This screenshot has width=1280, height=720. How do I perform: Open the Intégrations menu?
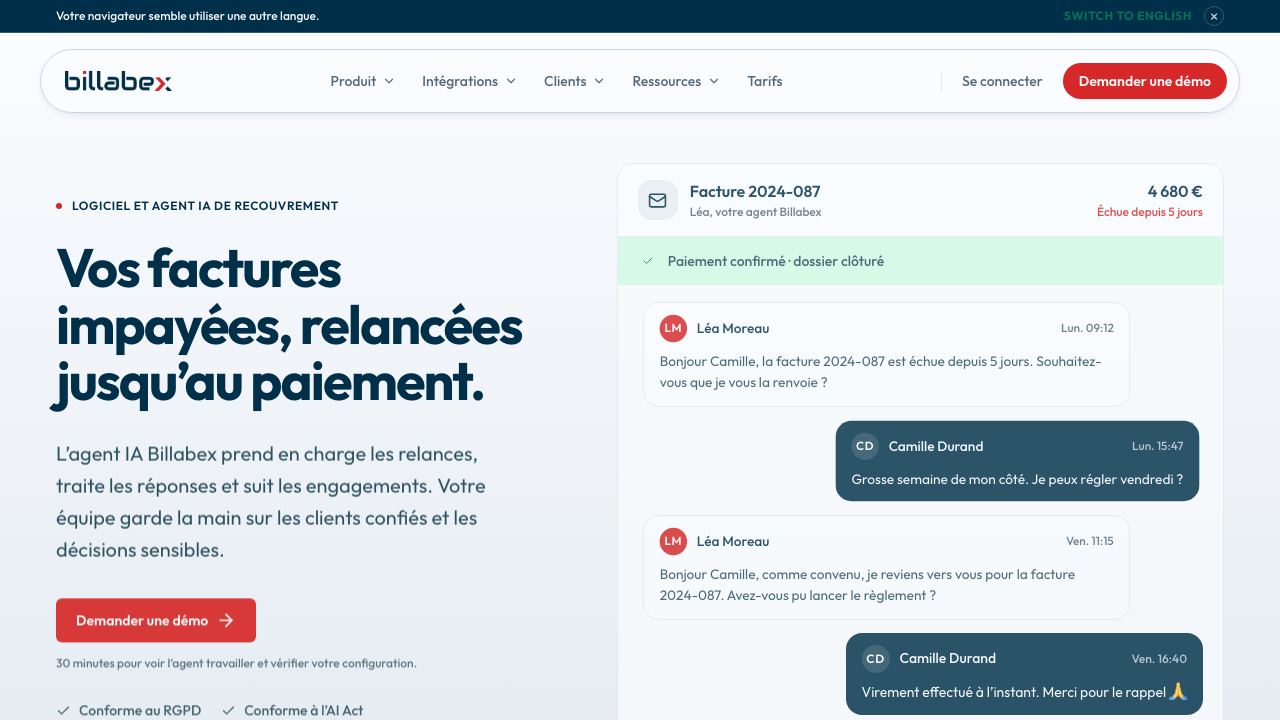(x=469, y=81)
